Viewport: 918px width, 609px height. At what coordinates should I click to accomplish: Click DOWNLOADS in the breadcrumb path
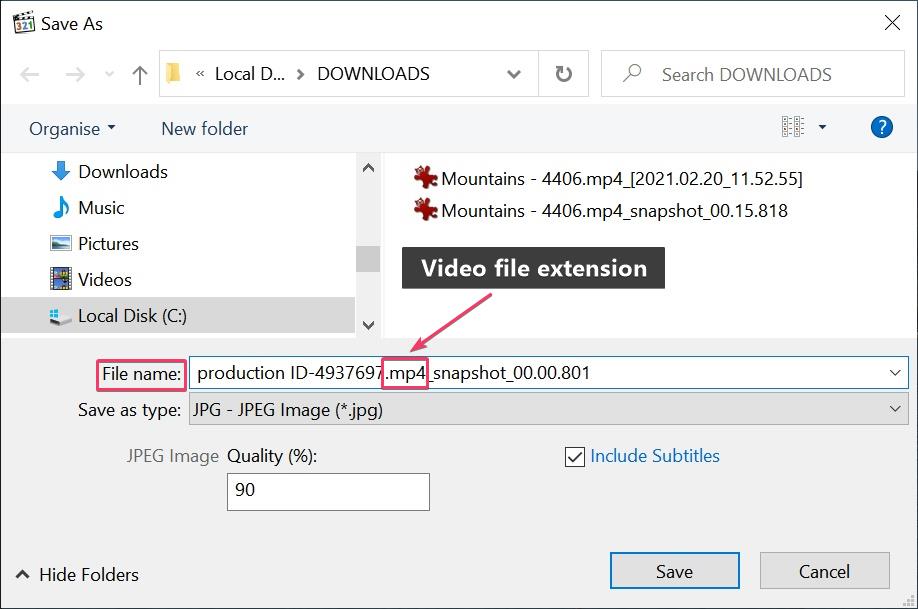click(372, 73)
